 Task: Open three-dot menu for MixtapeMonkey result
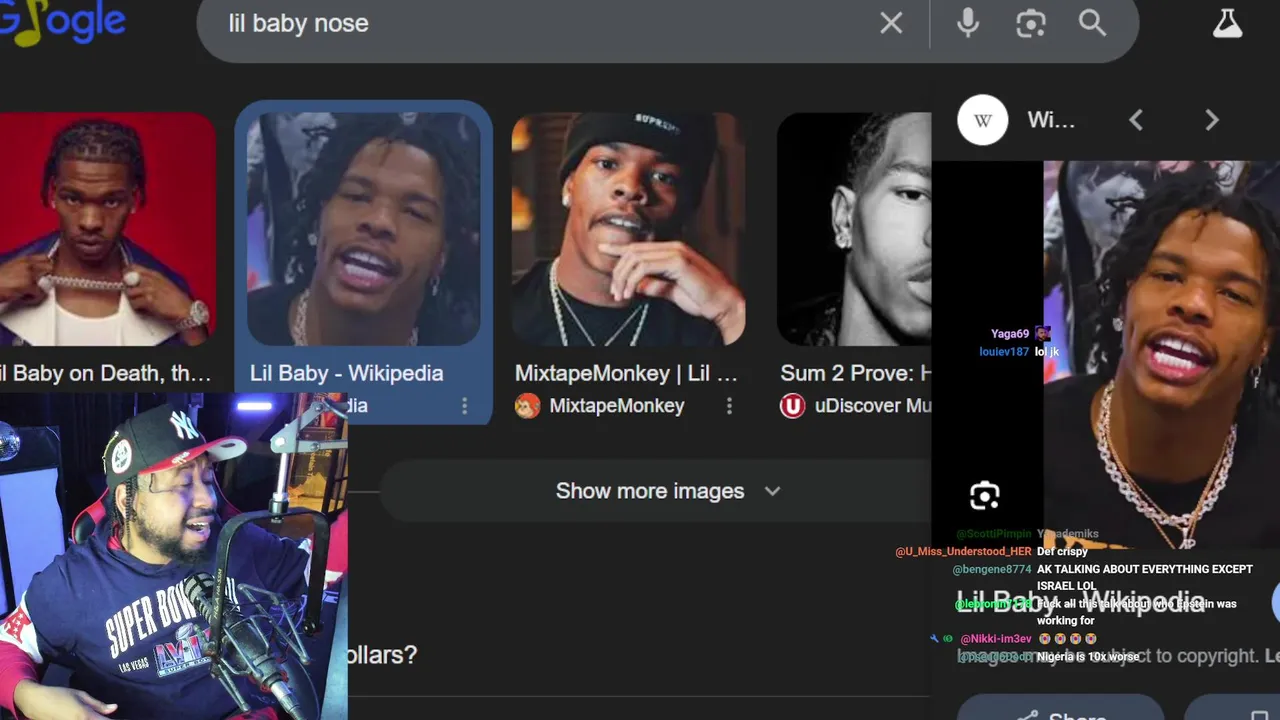(x=729, y=406)
